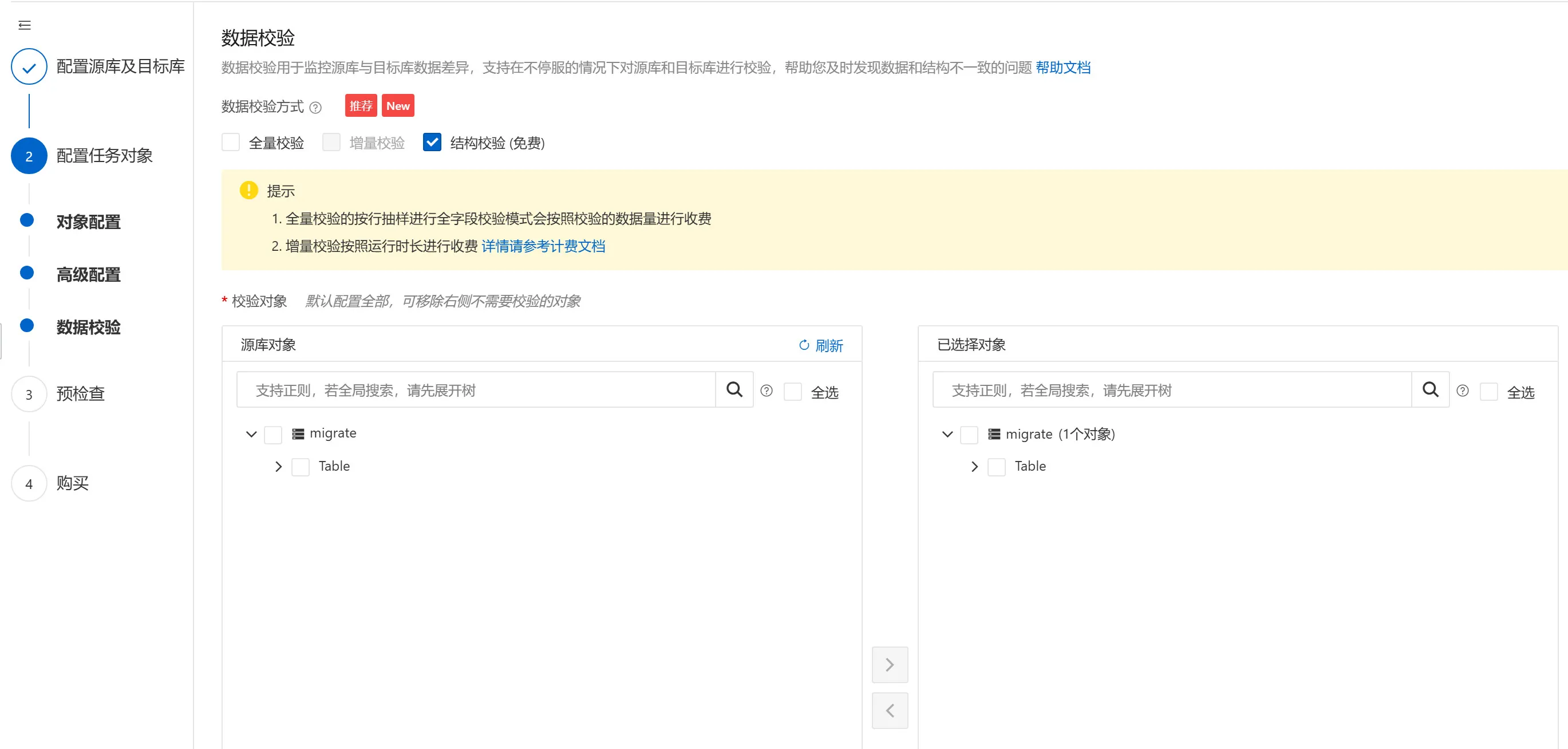This screenshot has height=749, width=1568.
Task: Focus the 源库对象 search input field
Action: (477, 390)
